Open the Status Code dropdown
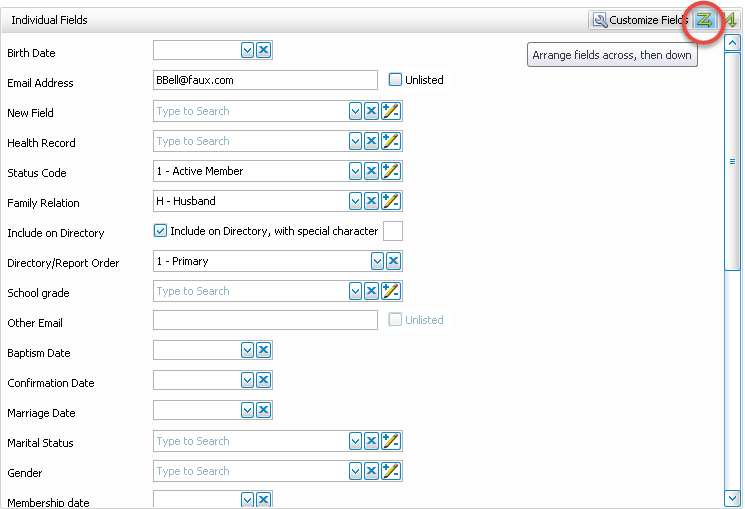Viewport: 745px width, 509px height. click(355, 171)
